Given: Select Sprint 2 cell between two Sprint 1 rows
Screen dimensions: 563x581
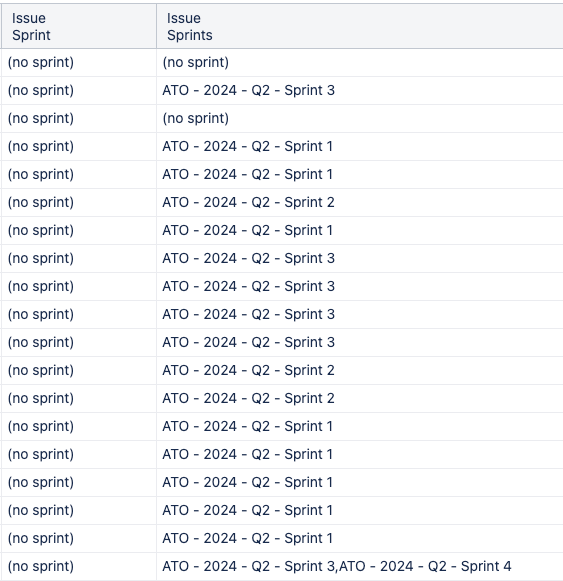Looking at the screenshot, I should pos(360,202).
